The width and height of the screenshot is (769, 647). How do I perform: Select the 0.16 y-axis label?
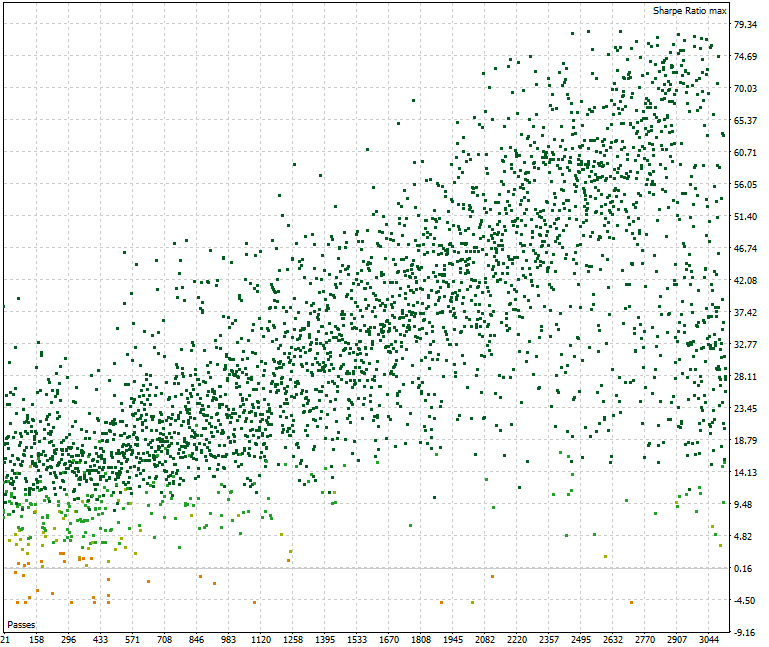coord(743,569)
